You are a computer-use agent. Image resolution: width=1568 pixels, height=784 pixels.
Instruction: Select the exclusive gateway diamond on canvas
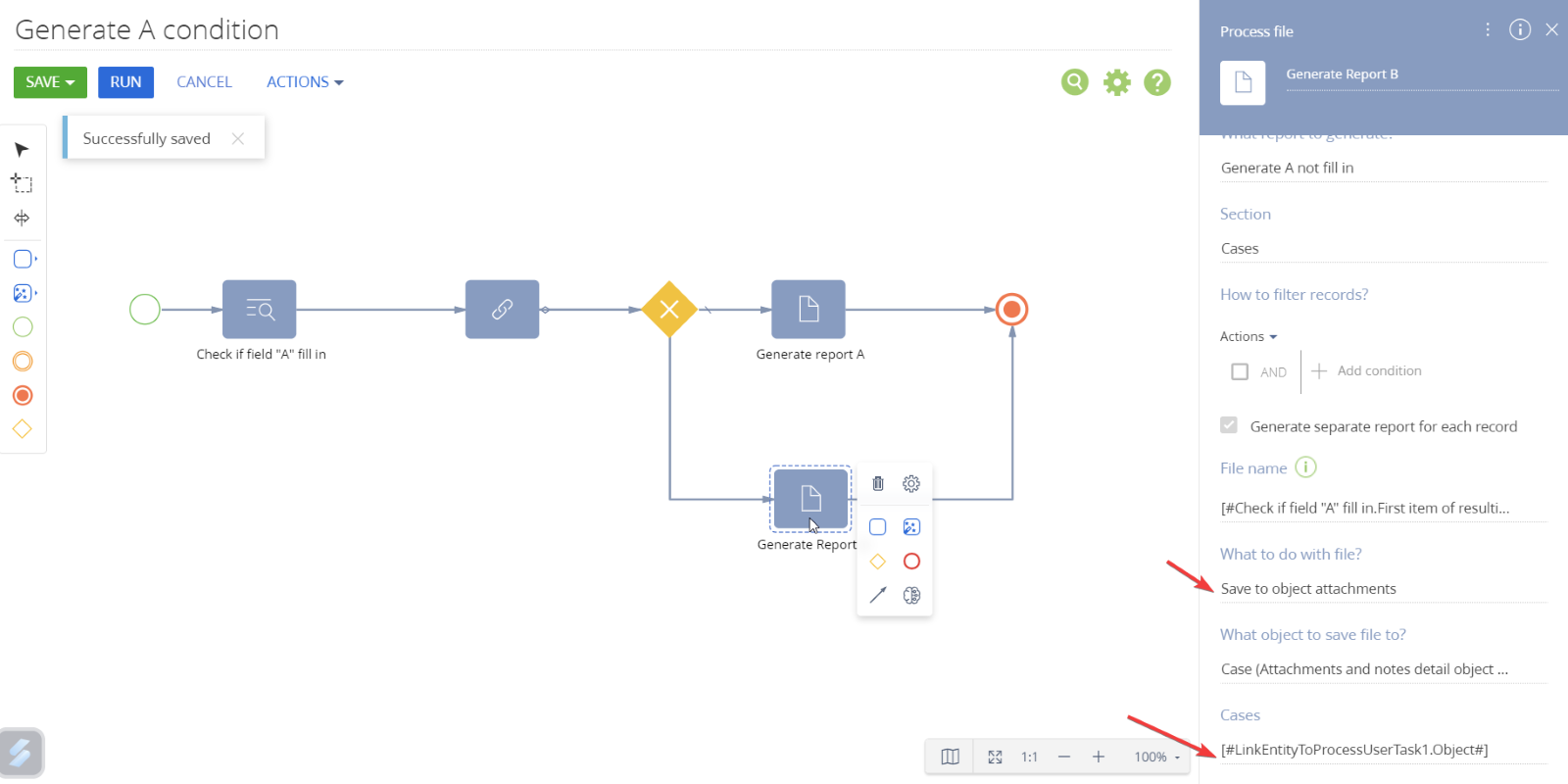pos(669,310)
